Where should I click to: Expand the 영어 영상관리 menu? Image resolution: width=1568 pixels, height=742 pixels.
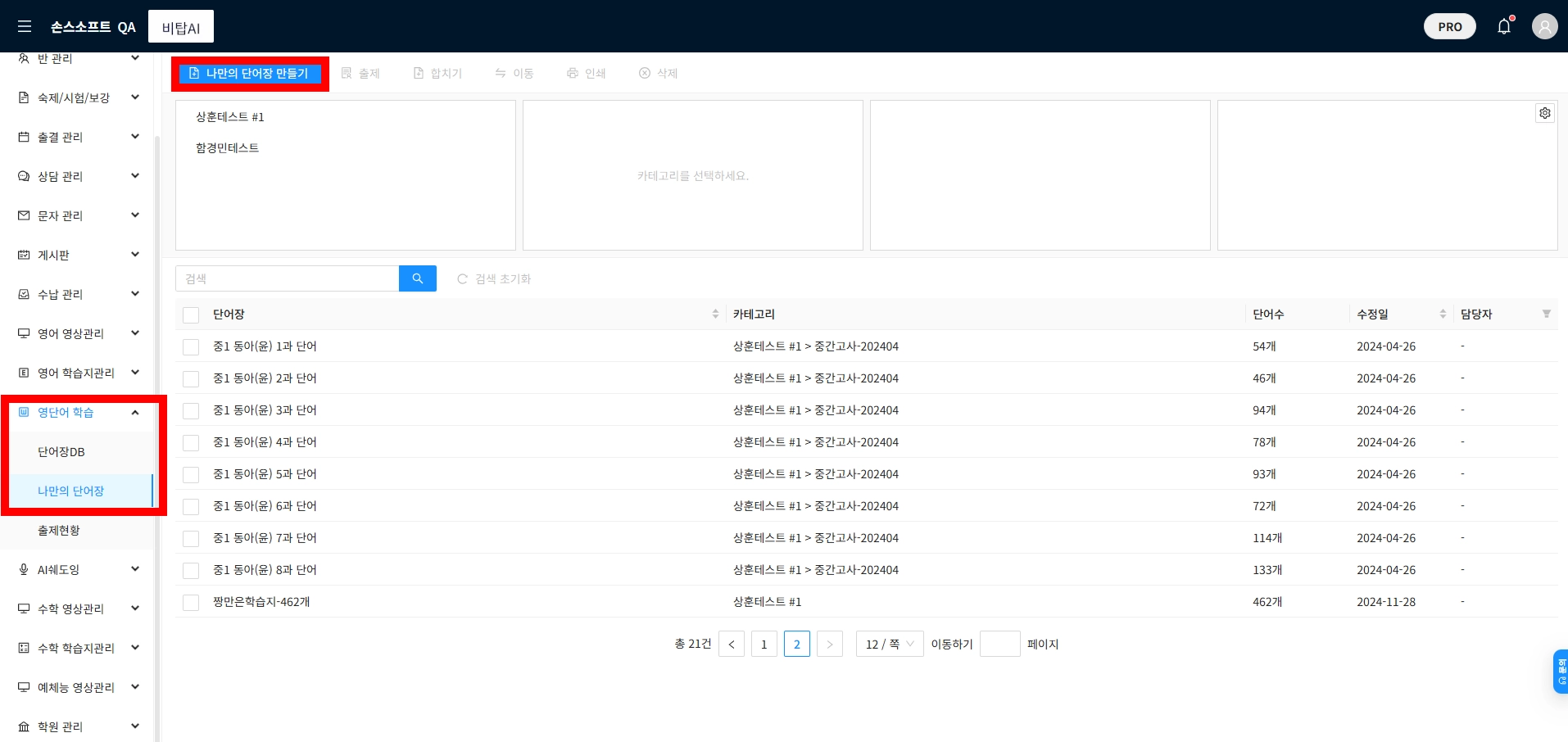[x=79, y=333]
